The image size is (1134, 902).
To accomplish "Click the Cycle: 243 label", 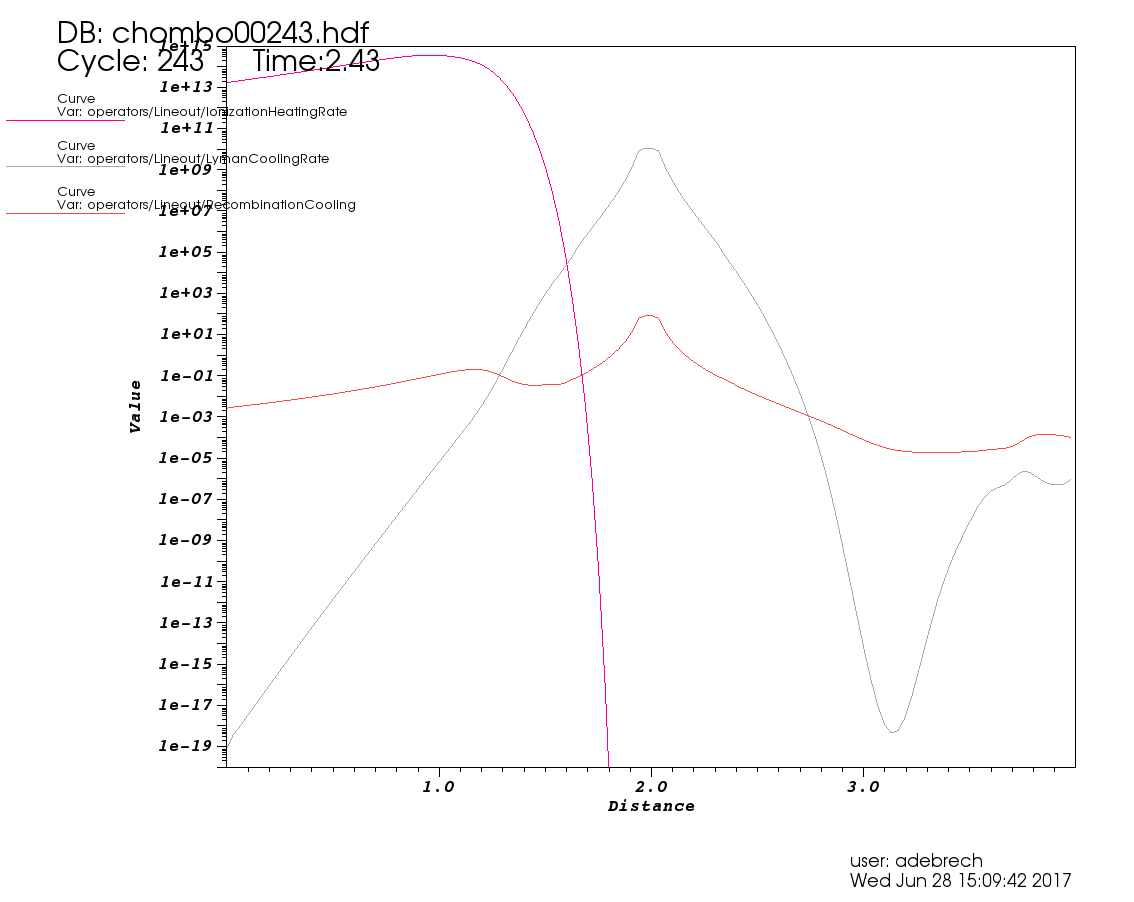I will pos(130,61).
